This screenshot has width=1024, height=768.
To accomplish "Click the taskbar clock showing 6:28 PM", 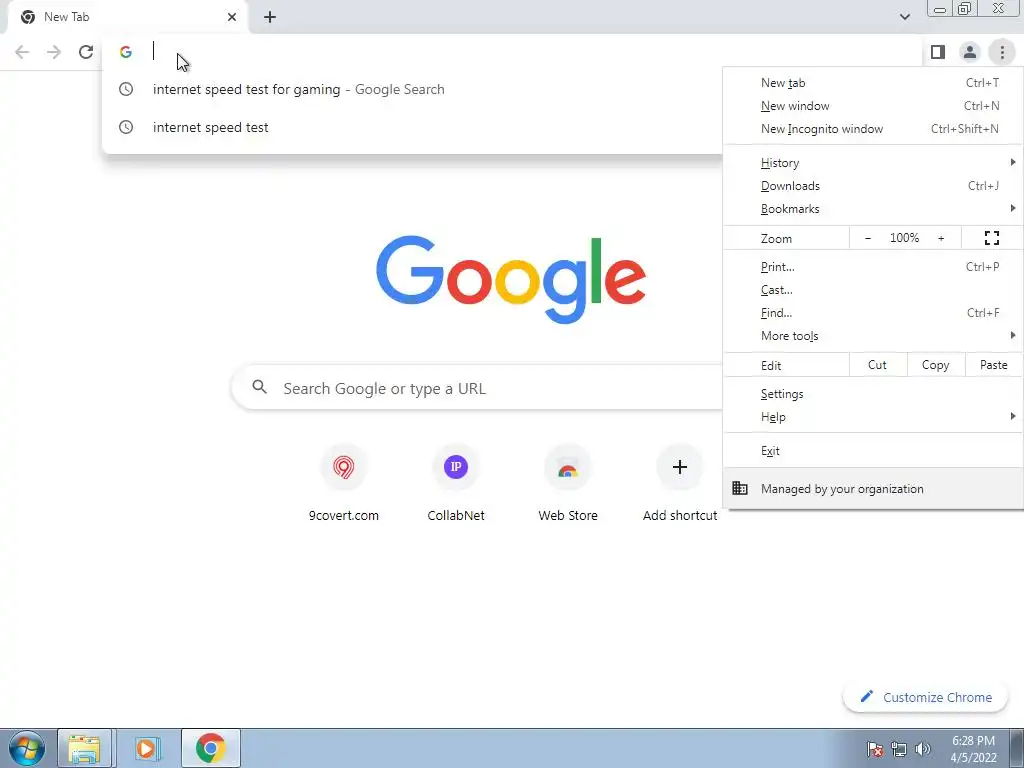I will 973,749.
